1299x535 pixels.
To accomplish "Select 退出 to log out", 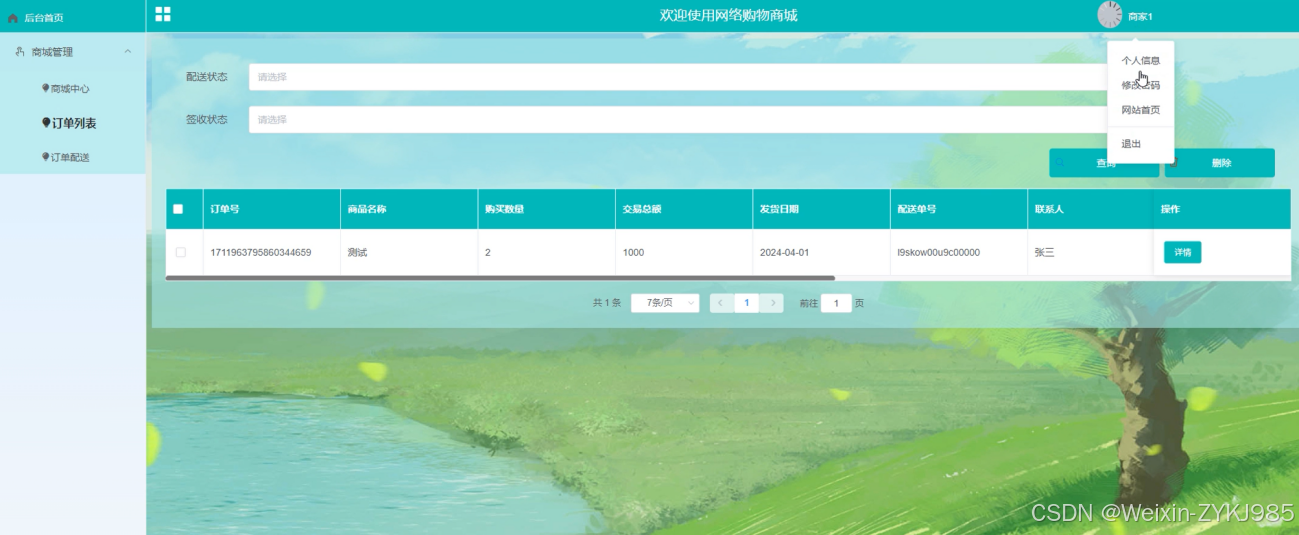I will point(1131,144).
